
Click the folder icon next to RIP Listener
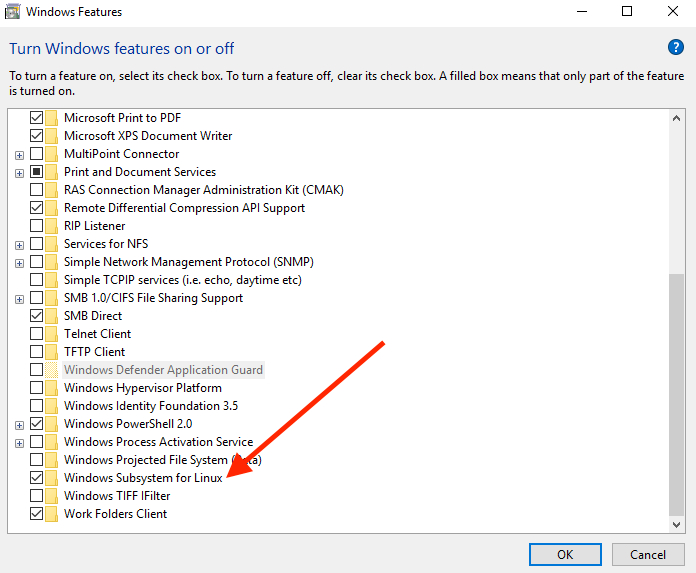[51, 226]
